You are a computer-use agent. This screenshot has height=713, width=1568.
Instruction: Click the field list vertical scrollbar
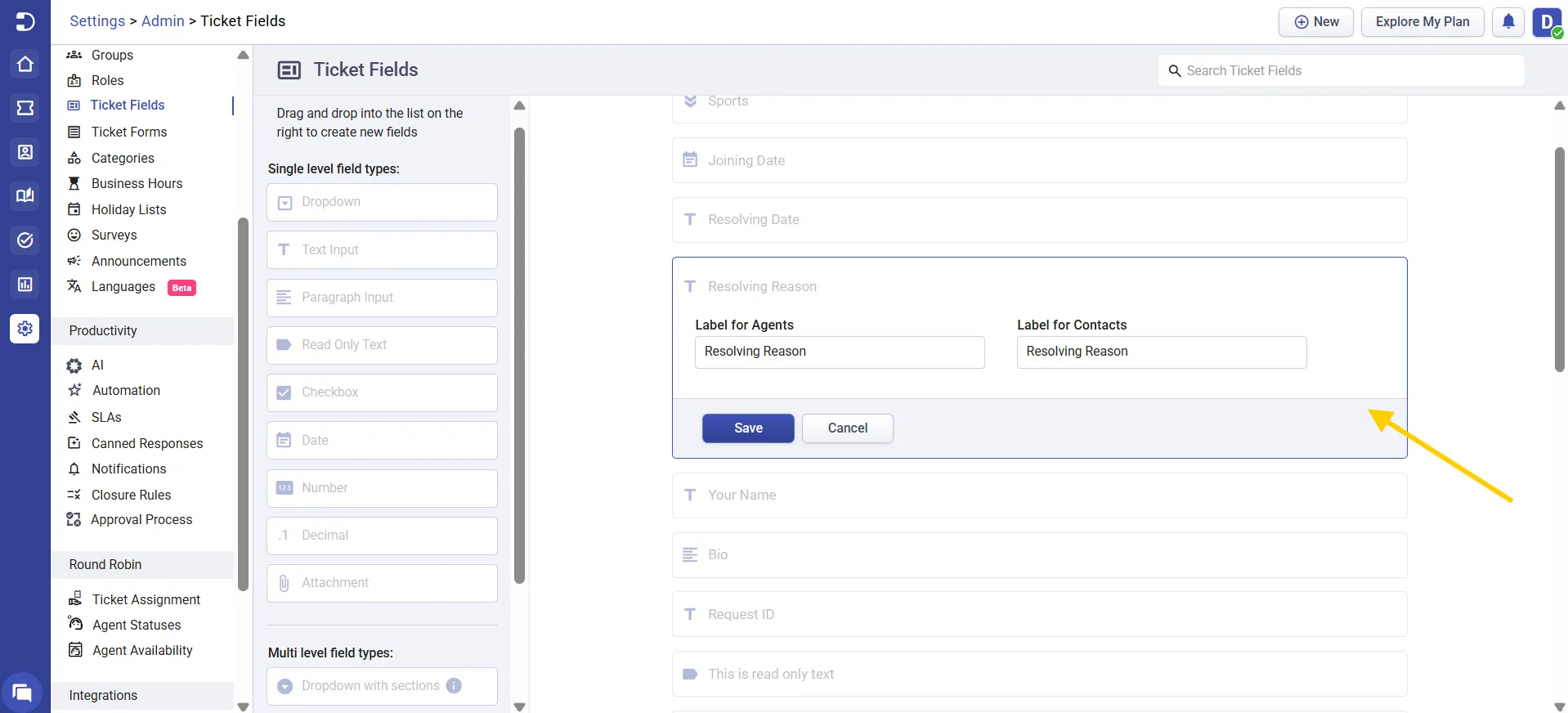[1559, 258]
